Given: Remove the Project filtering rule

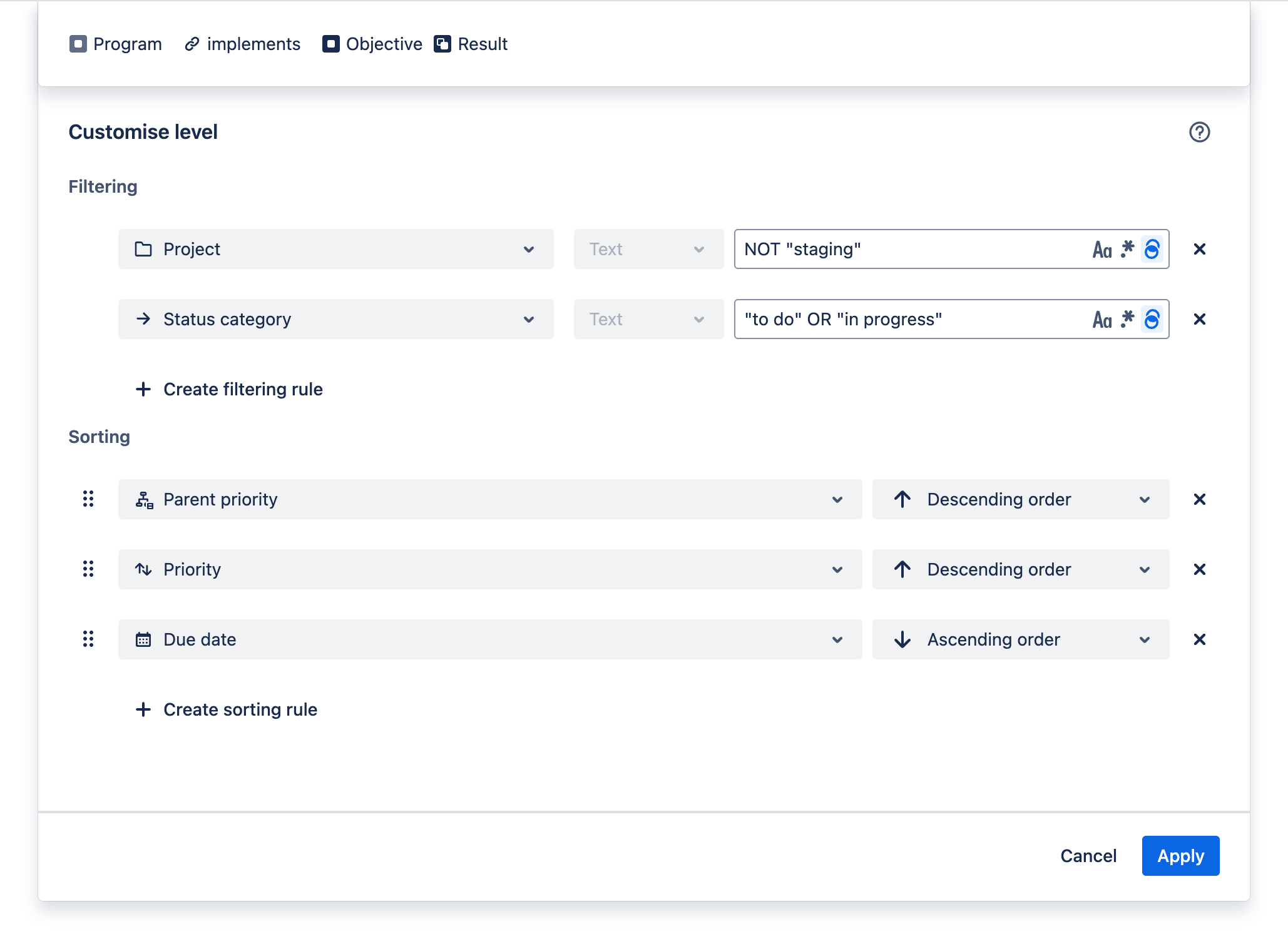Looking at the screenshot, I should click(1199, 249).
